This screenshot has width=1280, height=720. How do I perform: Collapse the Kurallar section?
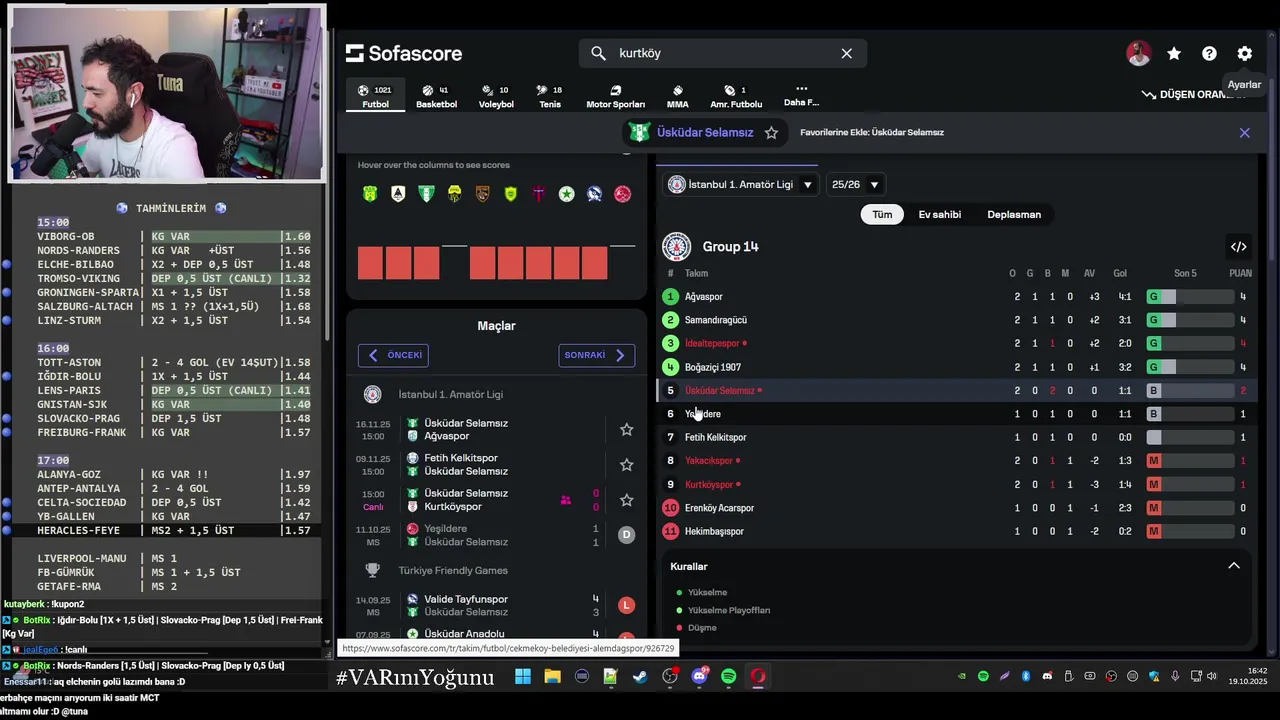(x=1234, y=566)
